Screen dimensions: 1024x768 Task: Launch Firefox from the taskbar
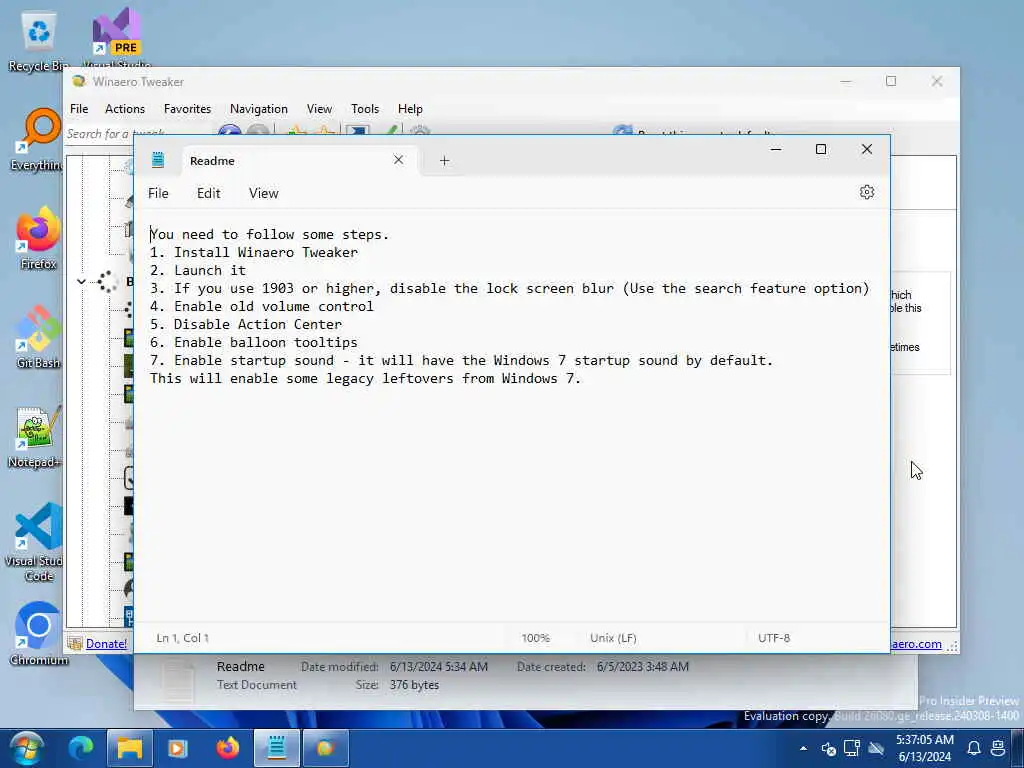228,748
